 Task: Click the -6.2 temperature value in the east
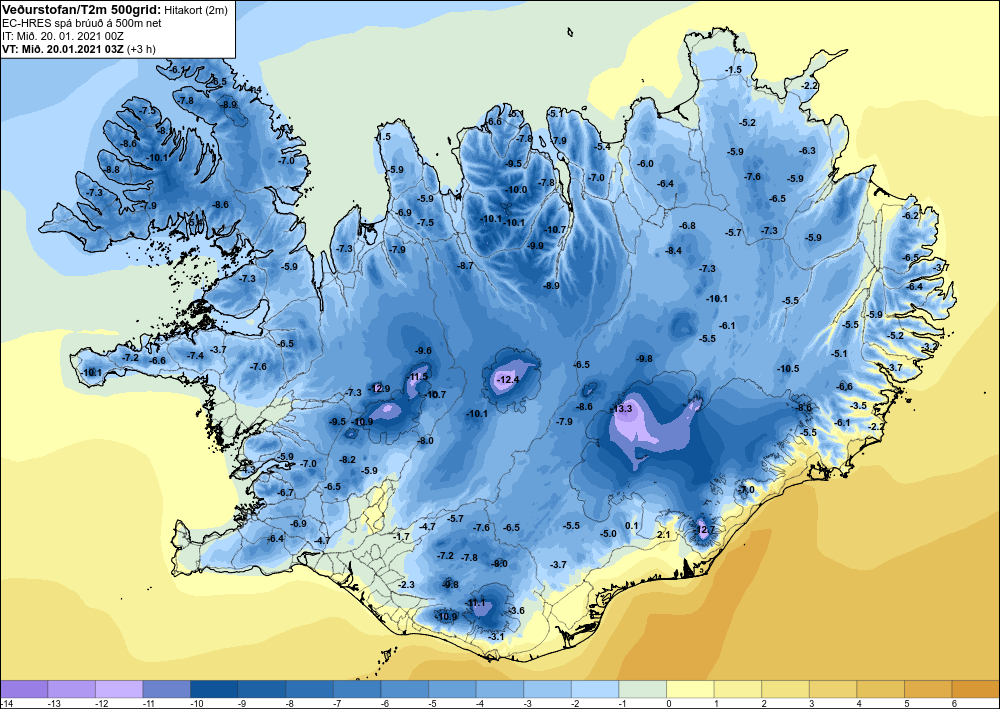(911, 216)
